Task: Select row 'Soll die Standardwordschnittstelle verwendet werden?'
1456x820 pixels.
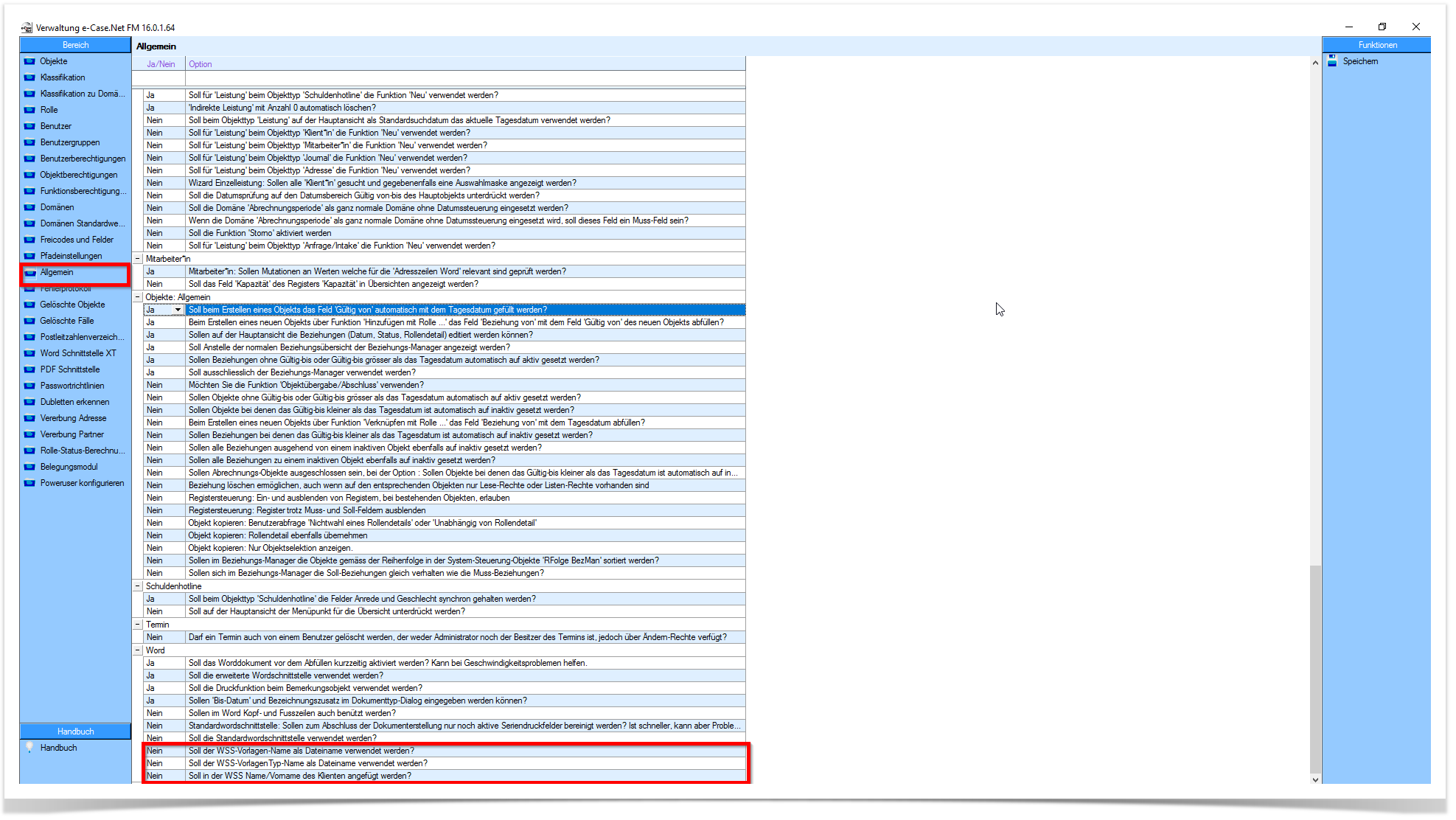Action: [x=444, y=738]
